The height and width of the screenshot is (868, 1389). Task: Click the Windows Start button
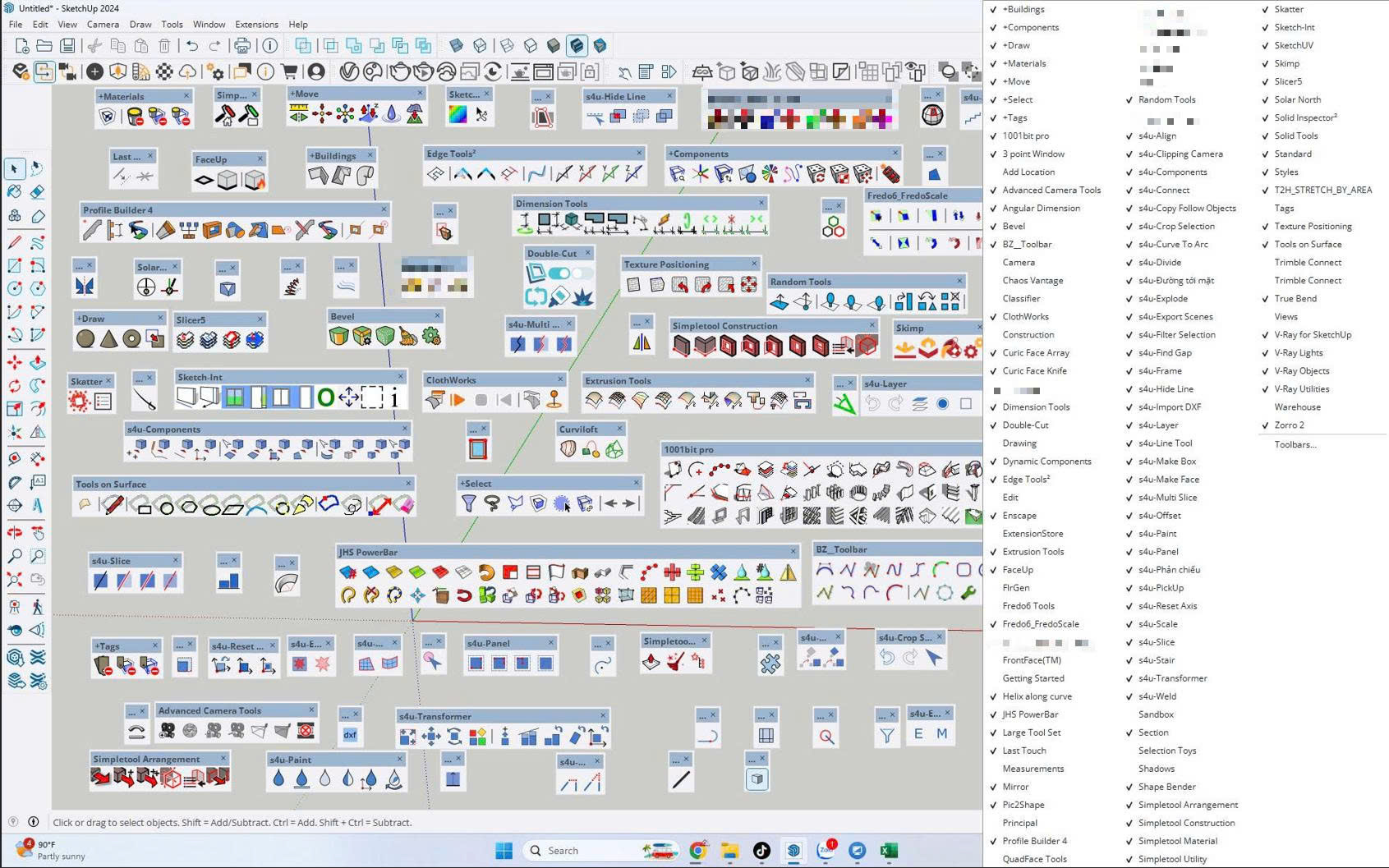504,851
